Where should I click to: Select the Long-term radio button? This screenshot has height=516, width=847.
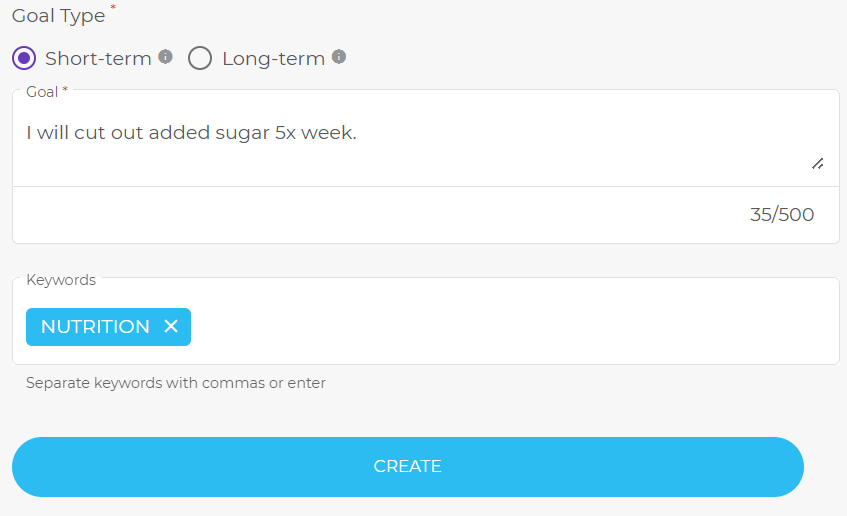click(x=200, y=58)
